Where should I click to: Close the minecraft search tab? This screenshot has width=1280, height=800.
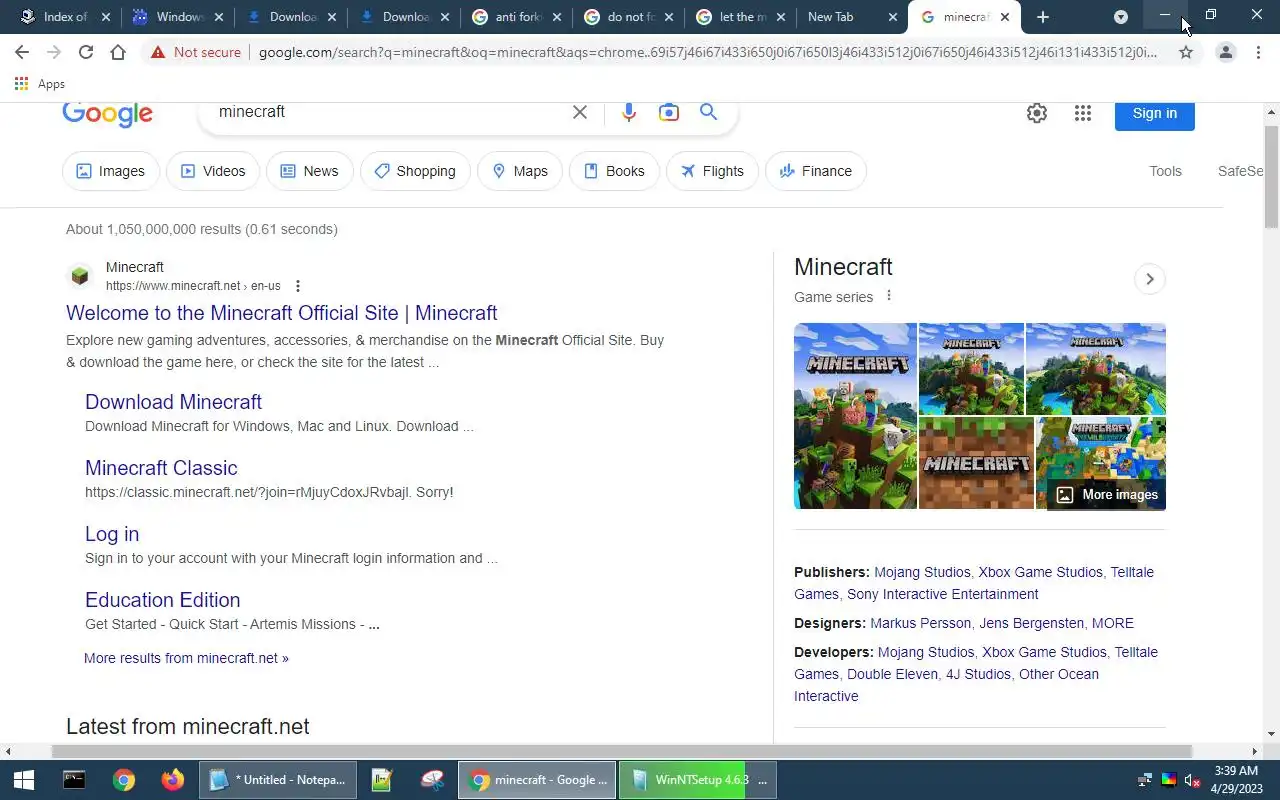[x=1005, y=17]
